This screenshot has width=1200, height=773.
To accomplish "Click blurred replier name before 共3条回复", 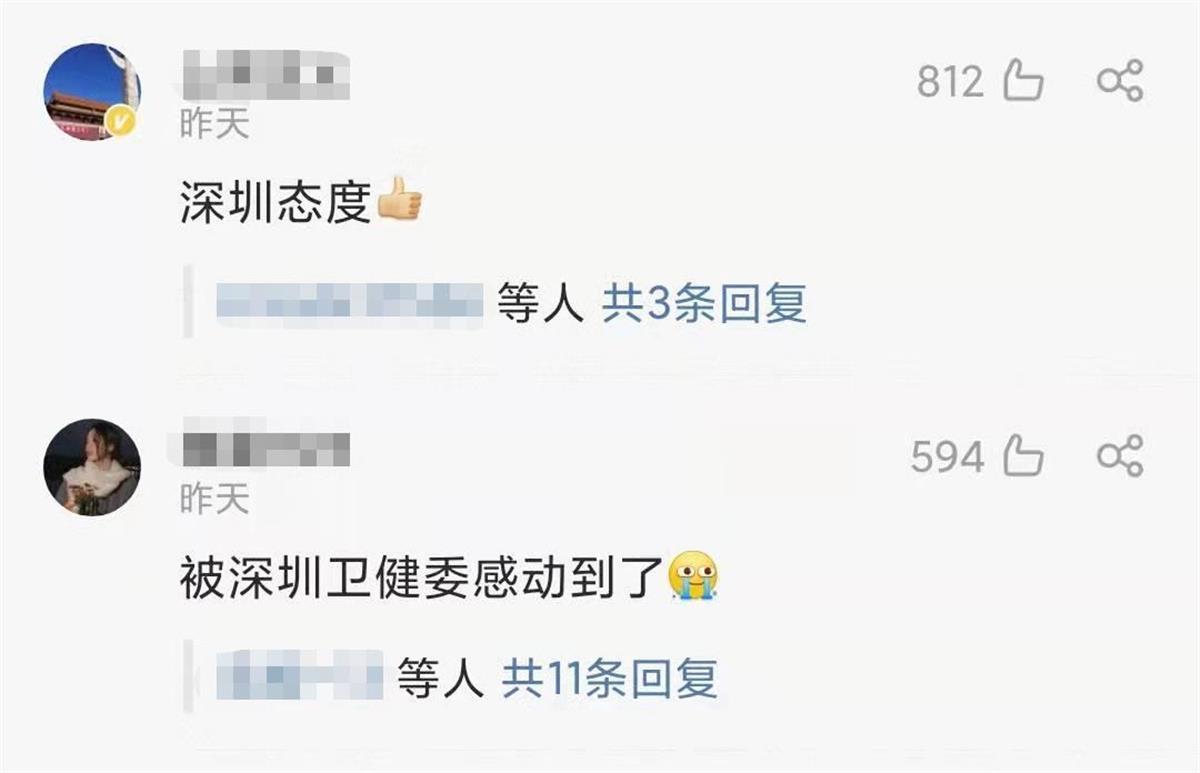I will (x=350, y=302).
